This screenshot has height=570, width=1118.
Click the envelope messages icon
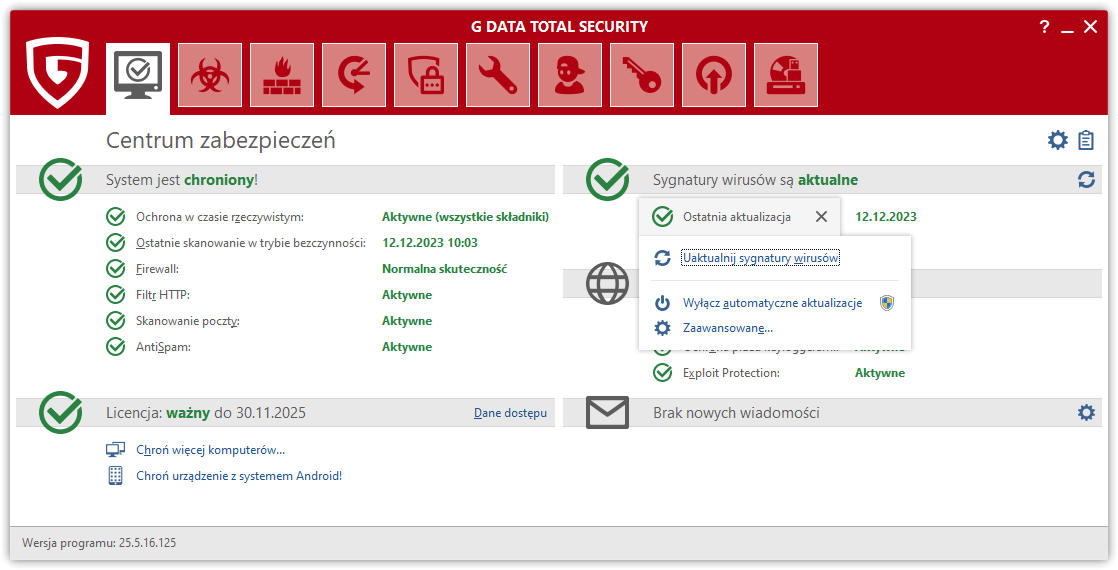pyautogui.click(x=607, y=412)
